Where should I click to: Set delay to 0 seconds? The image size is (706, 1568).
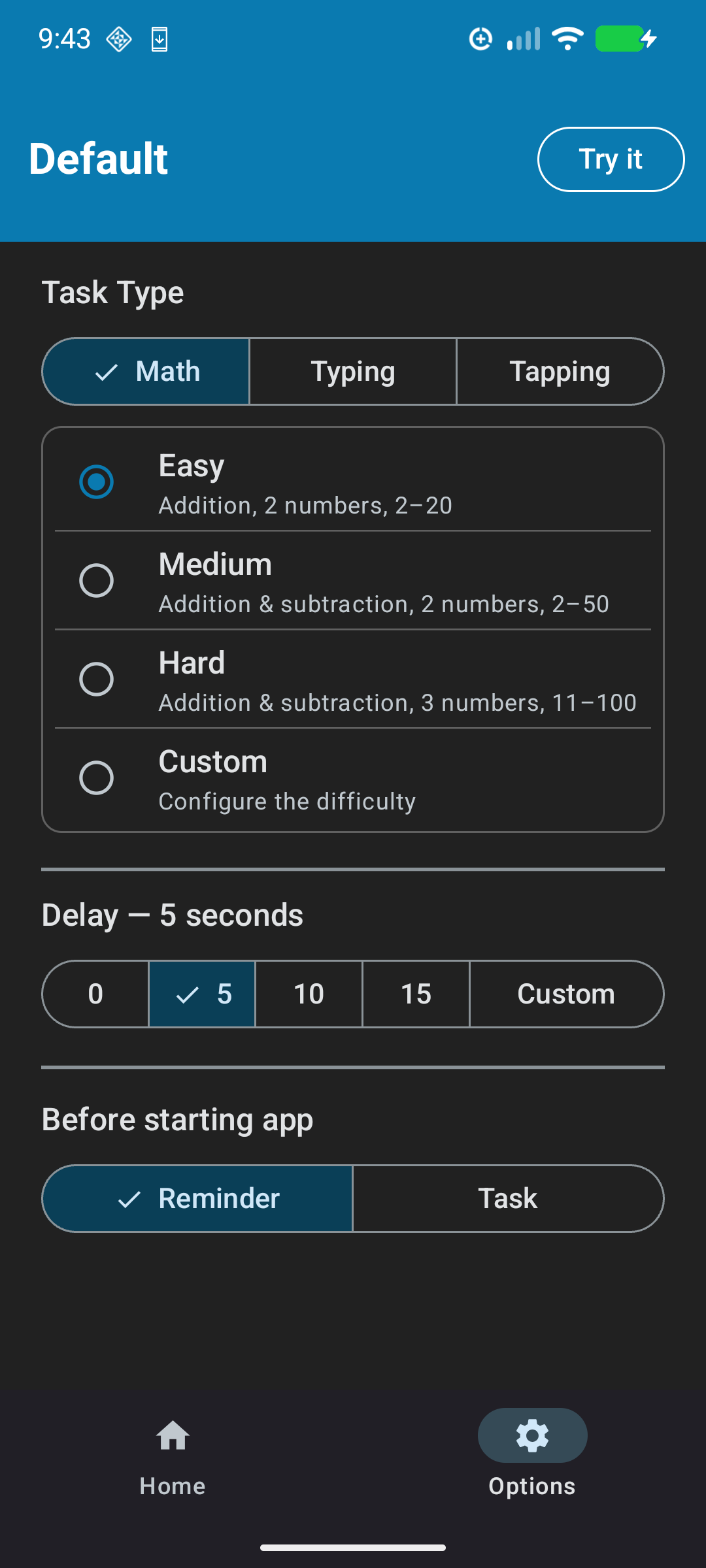pos(95,993)
